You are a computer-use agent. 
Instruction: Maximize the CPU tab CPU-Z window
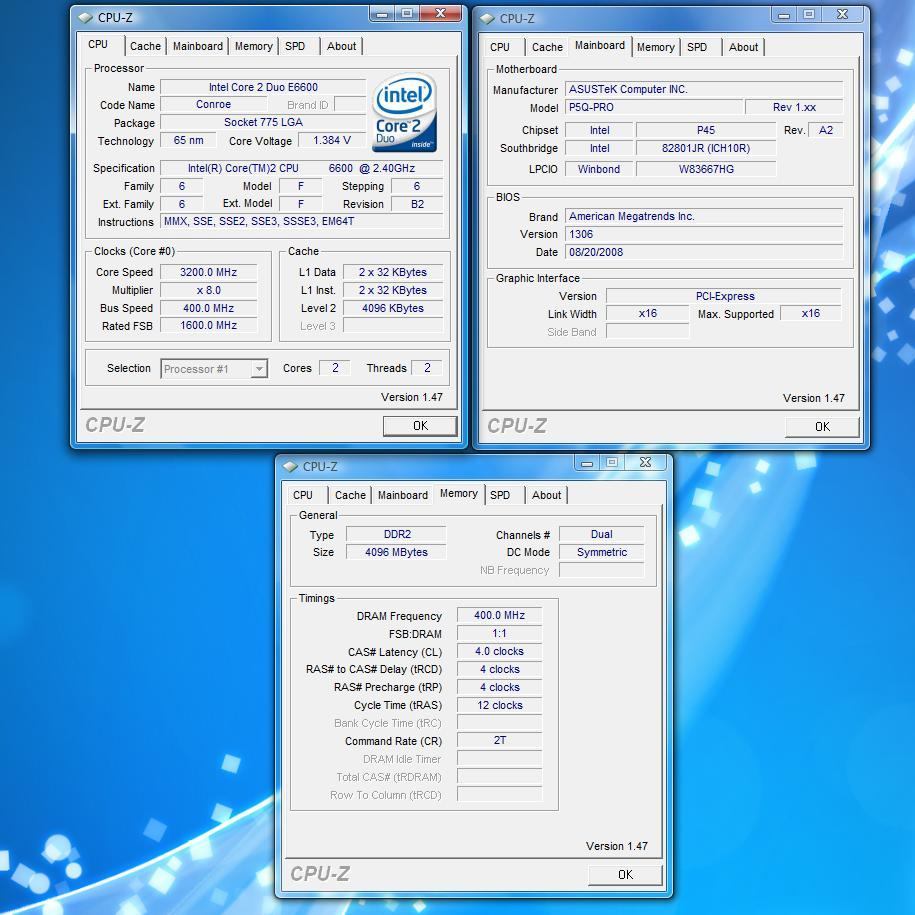coord(407,14)
